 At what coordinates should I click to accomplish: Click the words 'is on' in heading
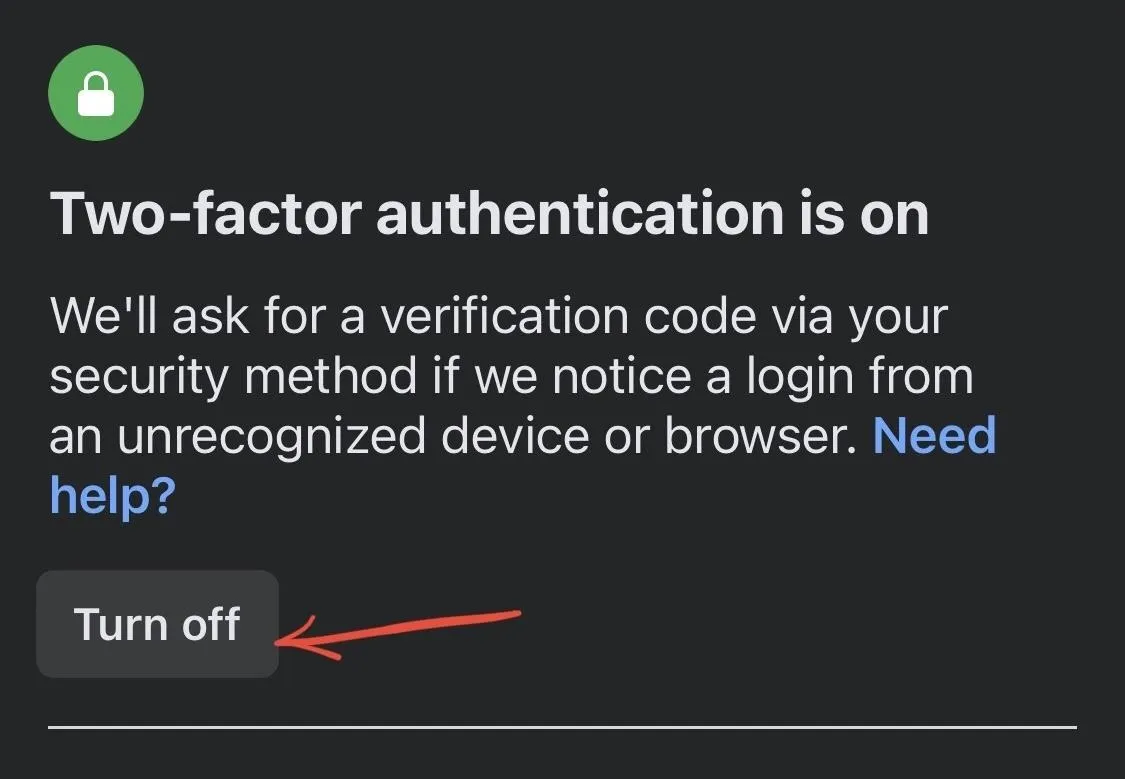(865, 214)
